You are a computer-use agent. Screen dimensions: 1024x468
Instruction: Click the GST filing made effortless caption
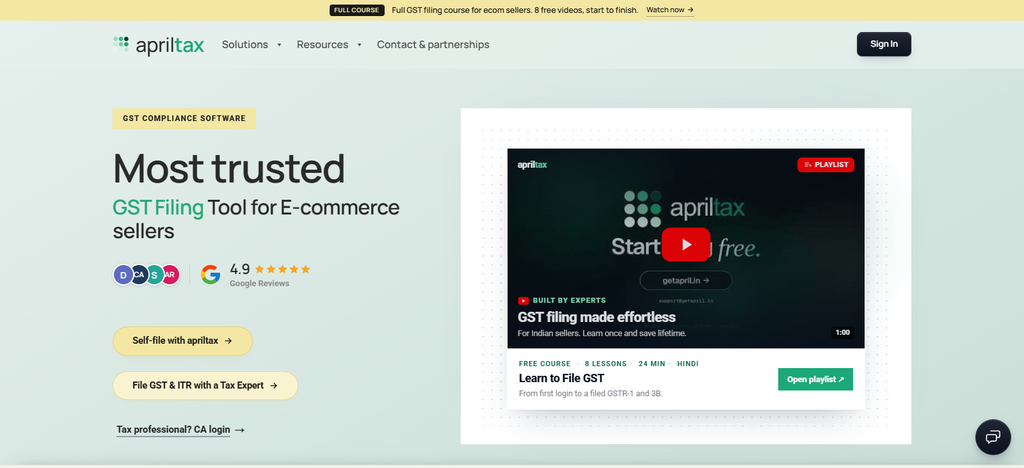click(596, 317)
